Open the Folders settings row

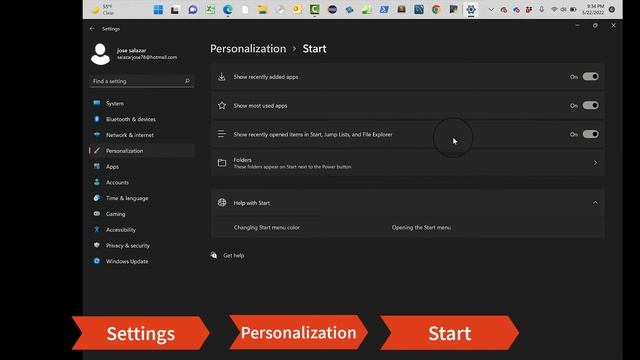[x=408, y=163]
